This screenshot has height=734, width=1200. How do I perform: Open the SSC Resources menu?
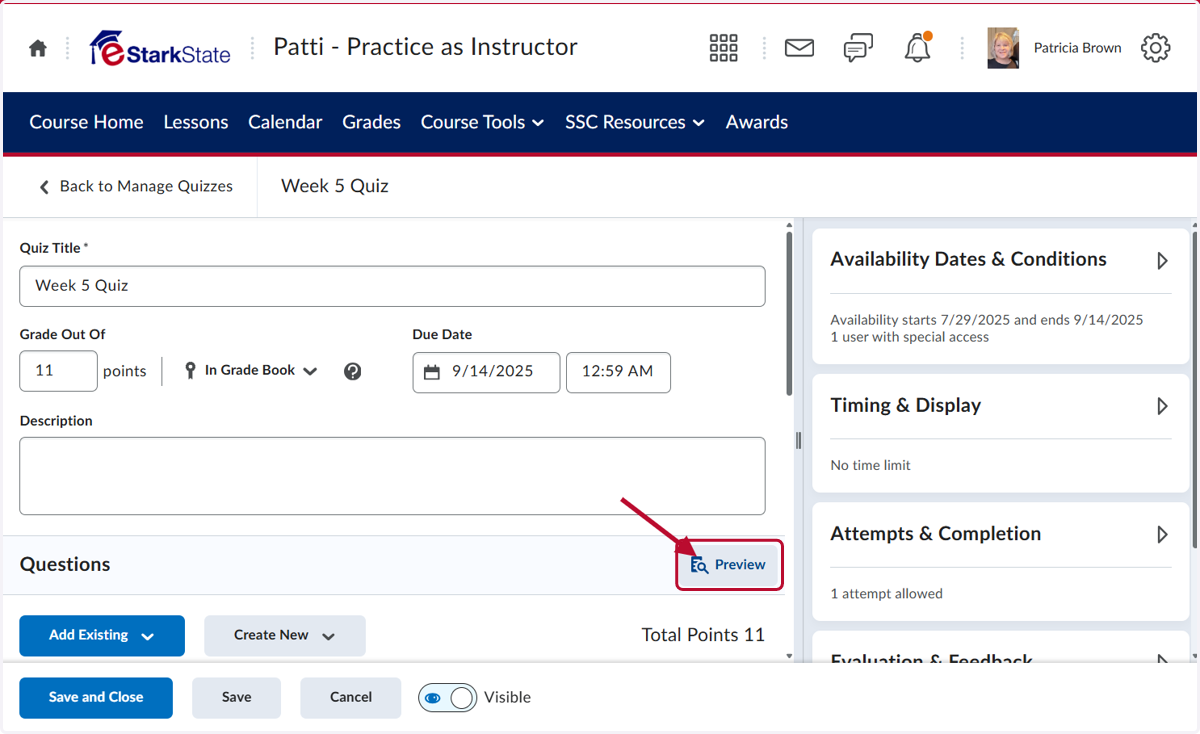635,122
